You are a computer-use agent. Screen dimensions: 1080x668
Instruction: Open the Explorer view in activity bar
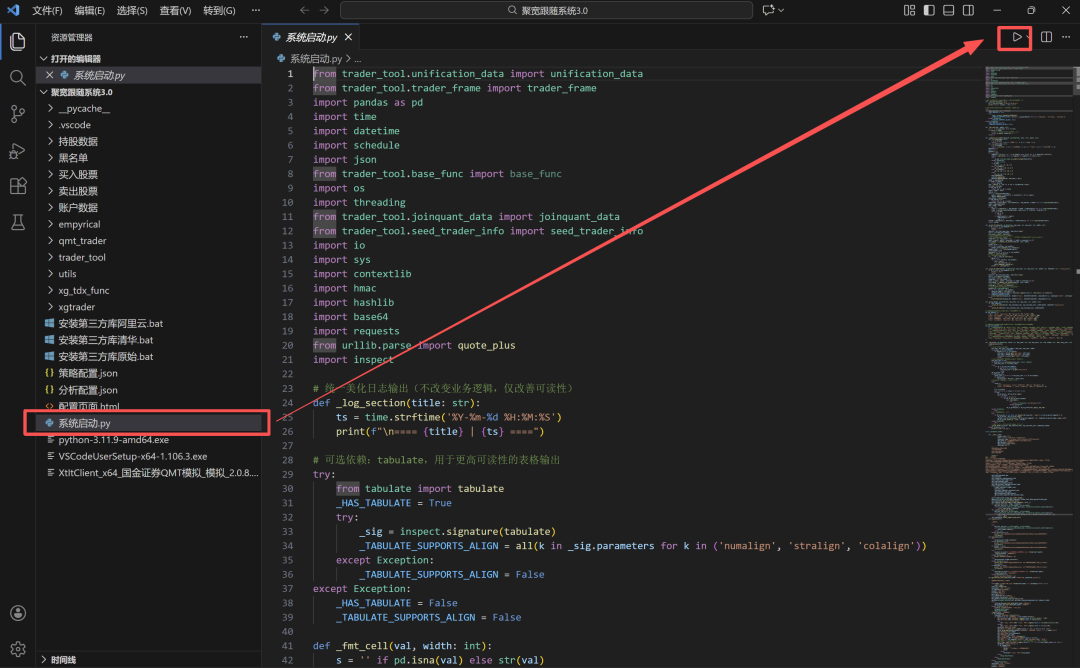18,41
